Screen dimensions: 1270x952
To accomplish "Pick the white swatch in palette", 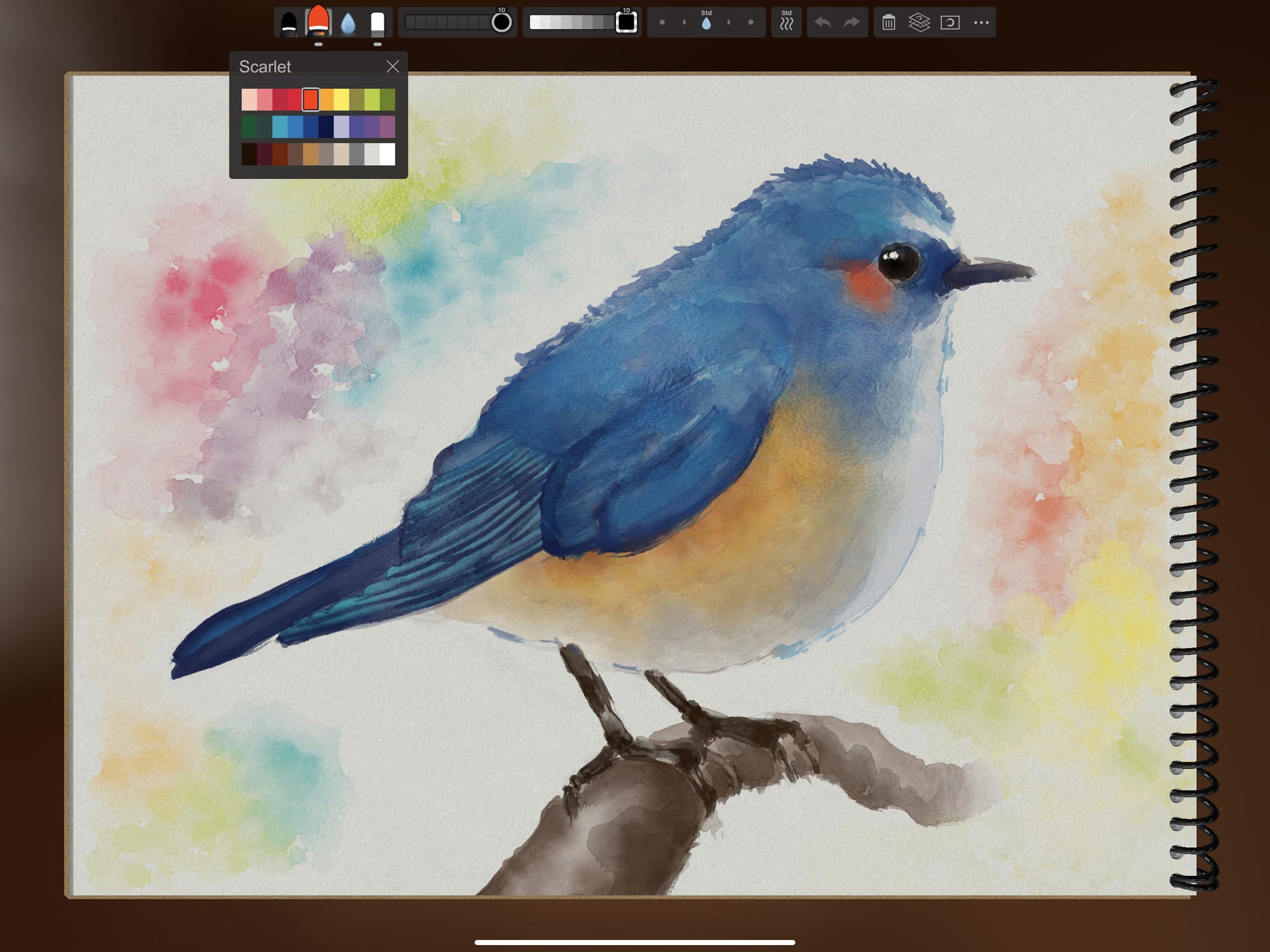I will pos(387,154).
